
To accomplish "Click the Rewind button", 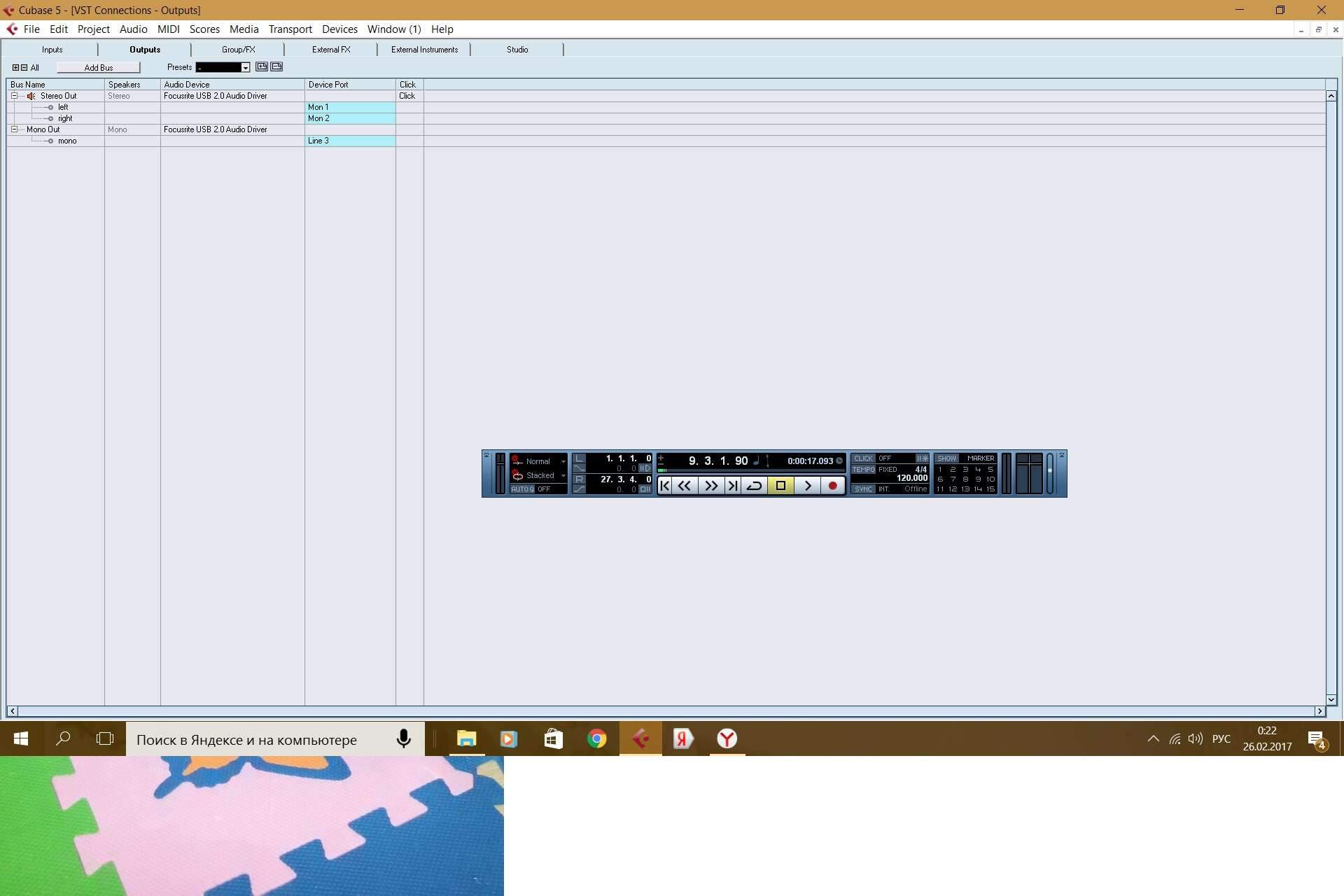I will click(x=685, y=485).
